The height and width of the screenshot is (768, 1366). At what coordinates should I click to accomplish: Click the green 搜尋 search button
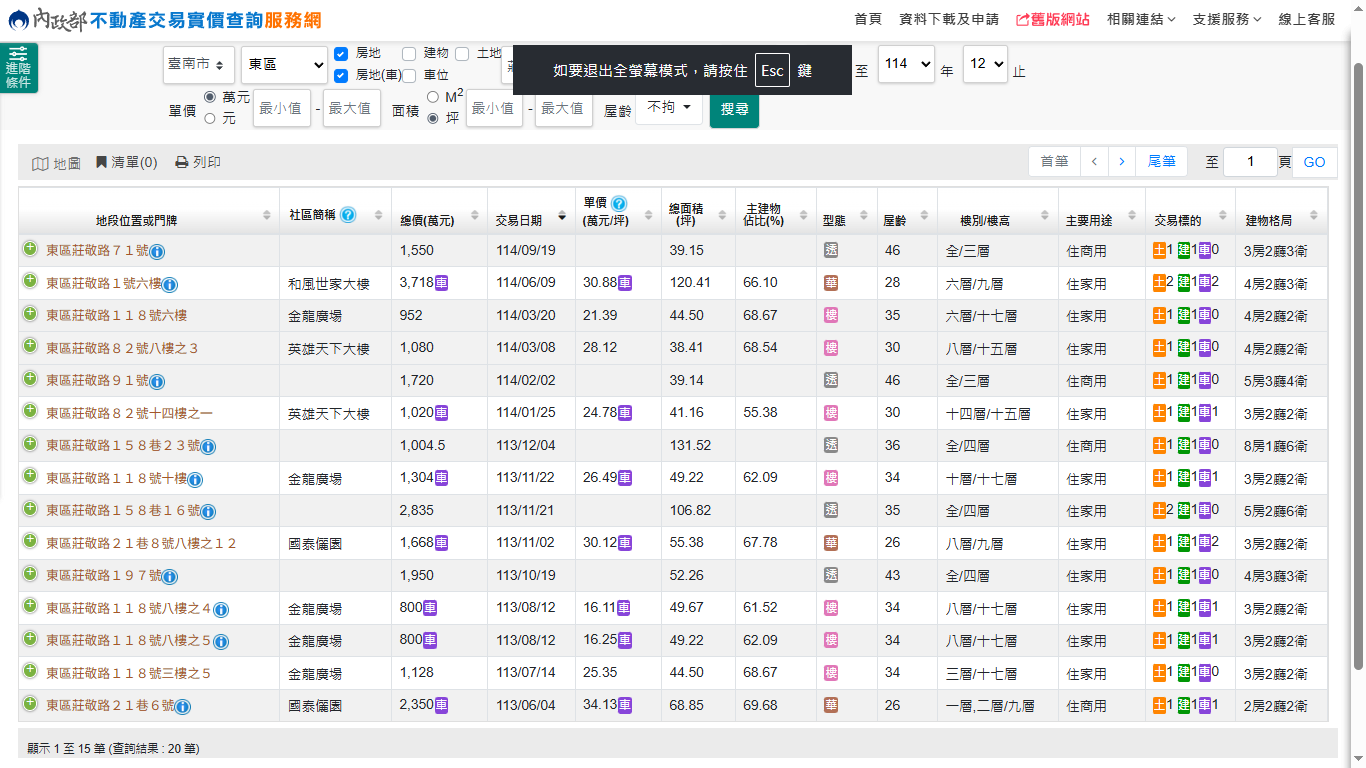click(x=734, y=109)
